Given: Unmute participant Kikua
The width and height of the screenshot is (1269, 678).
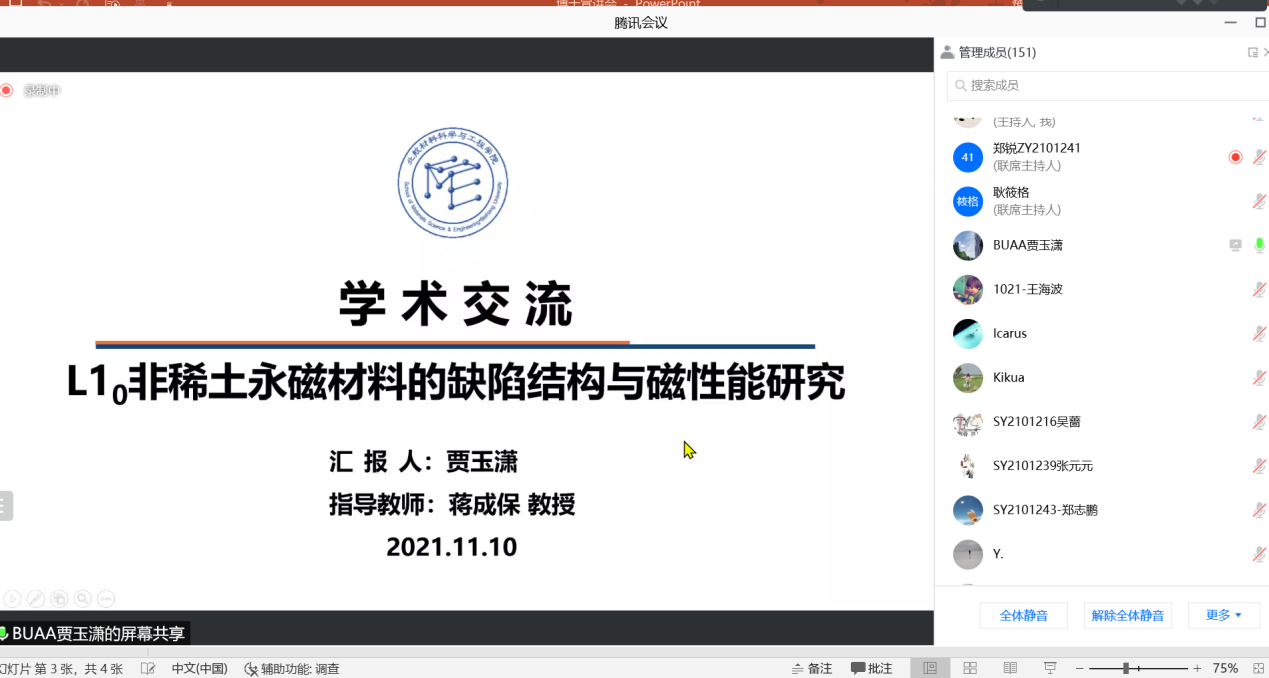Looking at the screenshot, I should (x=1259, y=377).
